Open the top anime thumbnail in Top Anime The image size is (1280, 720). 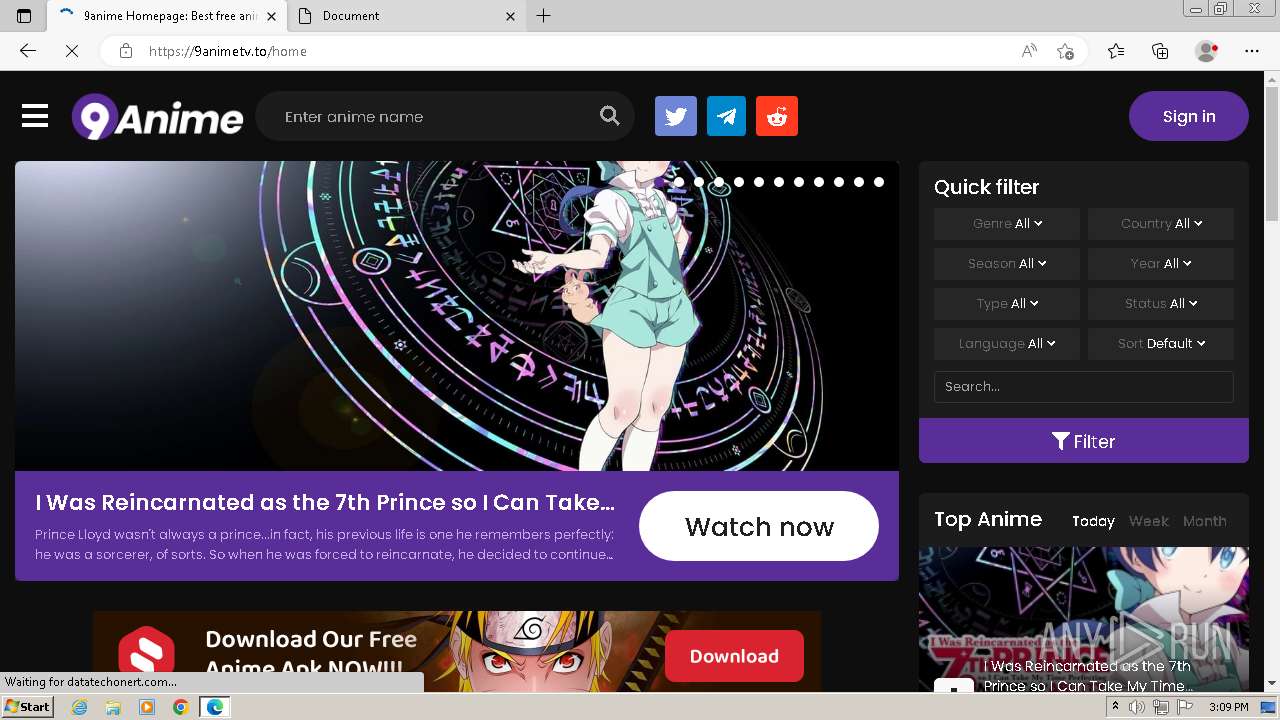click(x=1084, y=618)
